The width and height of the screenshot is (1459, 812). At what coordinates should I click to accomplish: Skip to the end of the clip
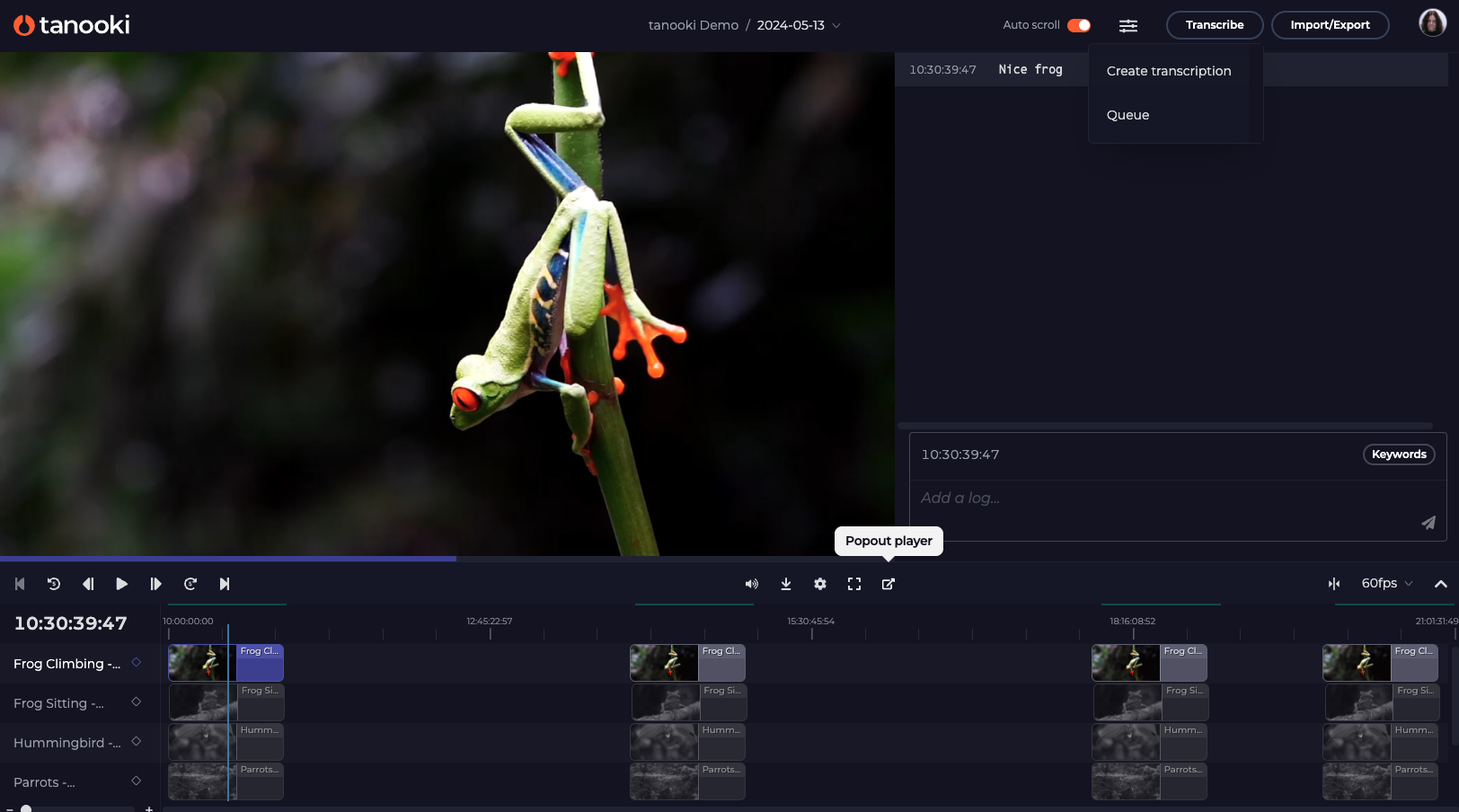pos(225,584)
